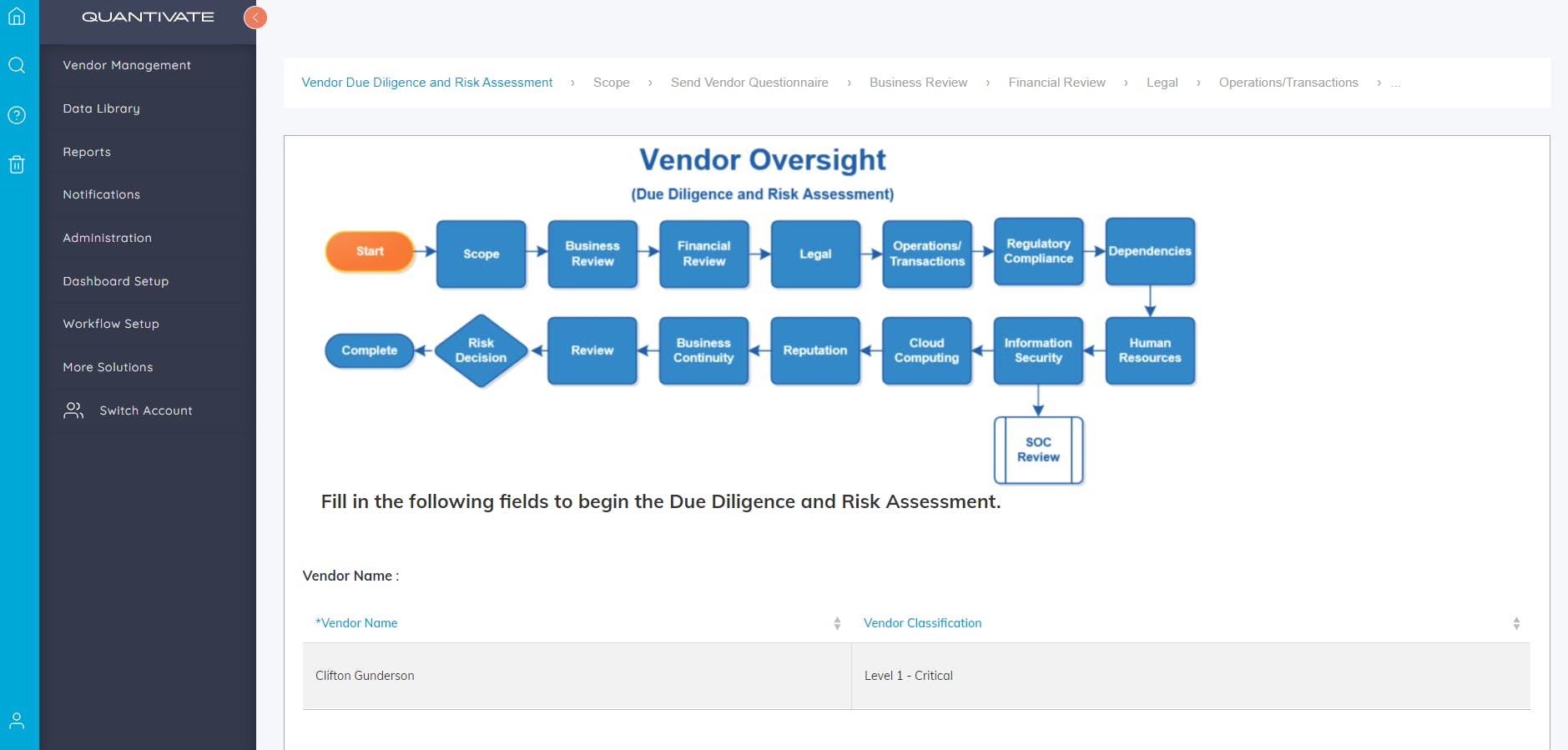Open Workflow Setup in the sidebar

110,324
